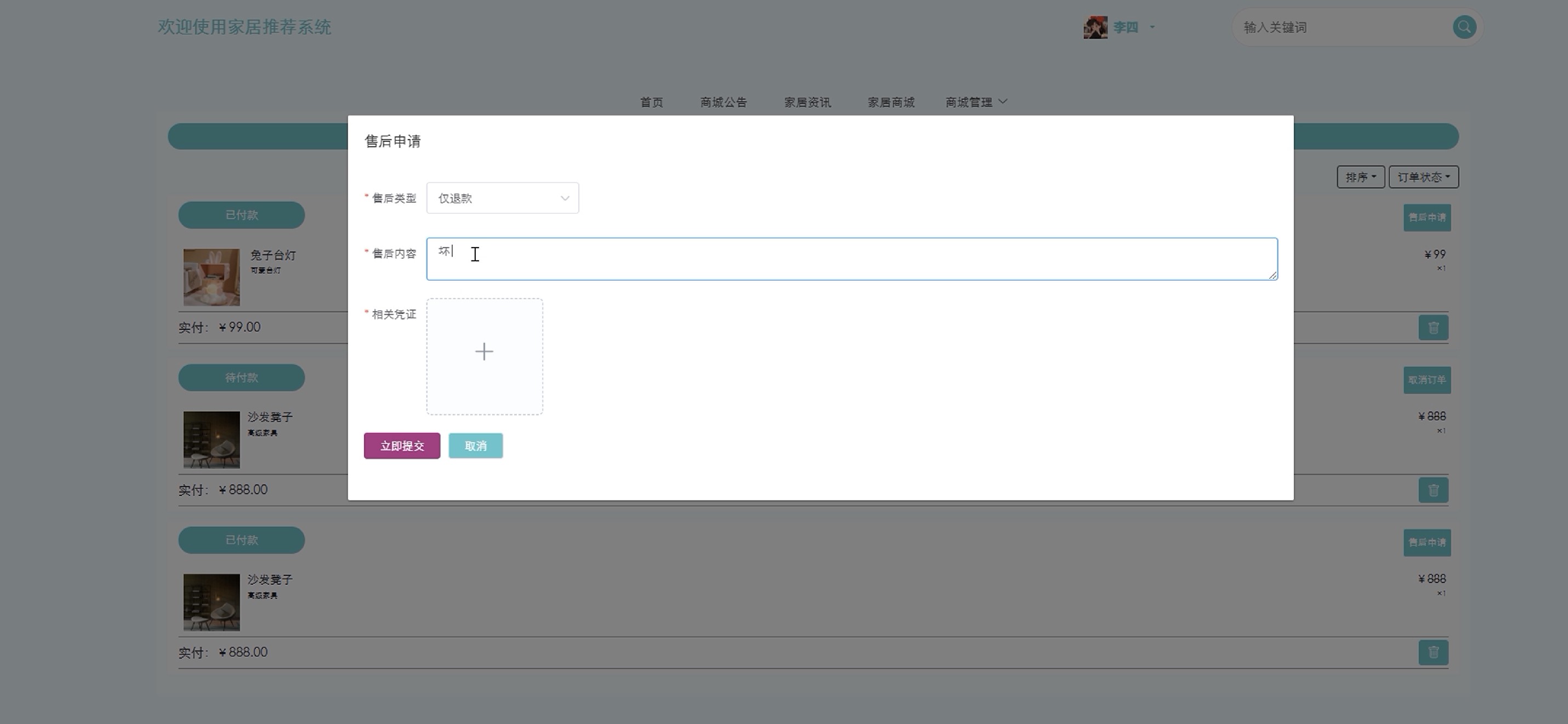Image resolution: width=1568 pixels, height=724 pixels.
Task: Expand the 订单状态 dropdown
Action: (x=1423, y=177)
